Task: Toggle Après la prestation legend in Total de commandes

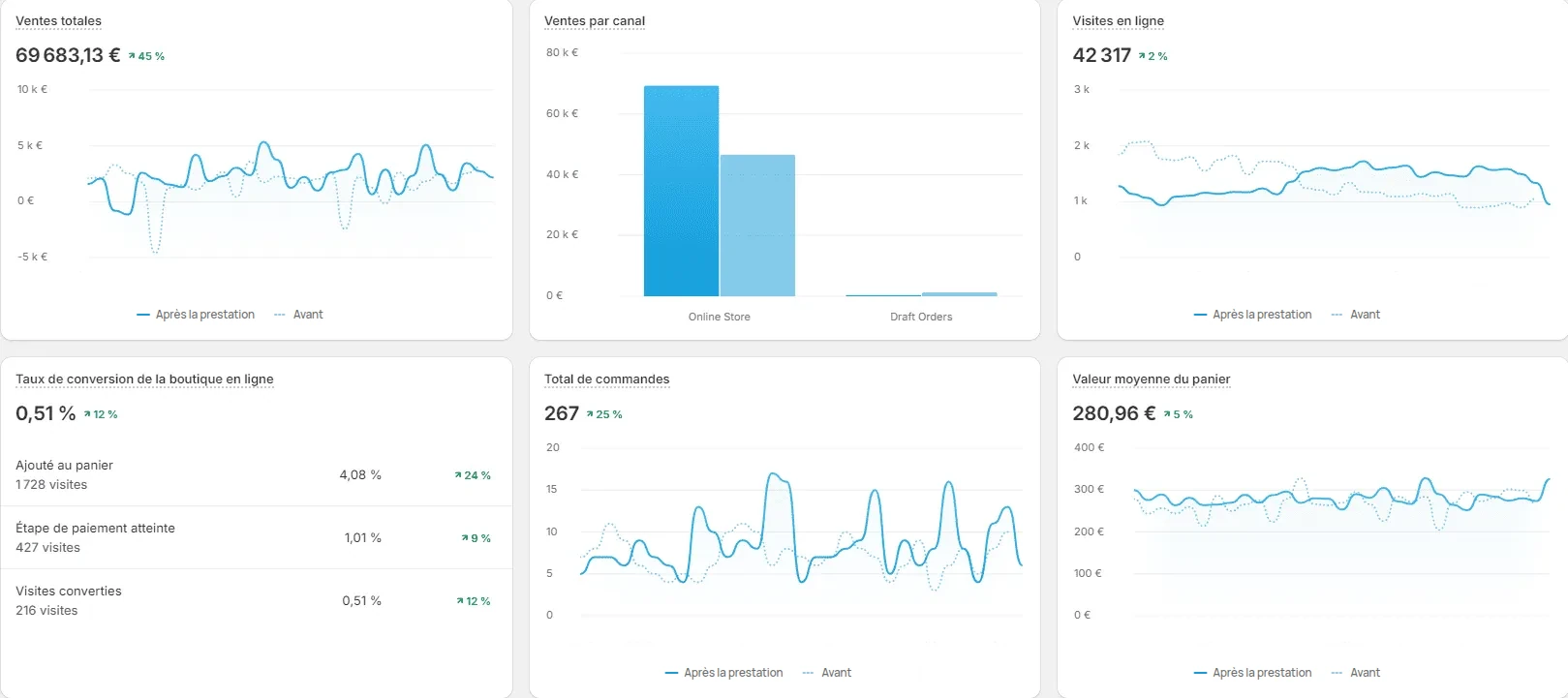Action: (723, 673)
